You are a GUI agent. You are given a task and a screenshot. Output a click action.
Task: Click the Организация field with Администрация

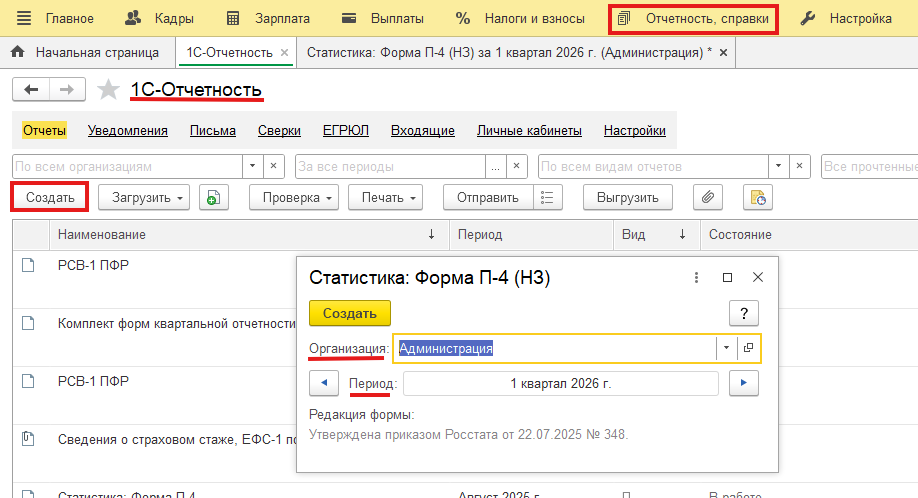click(x=554, y=348)
